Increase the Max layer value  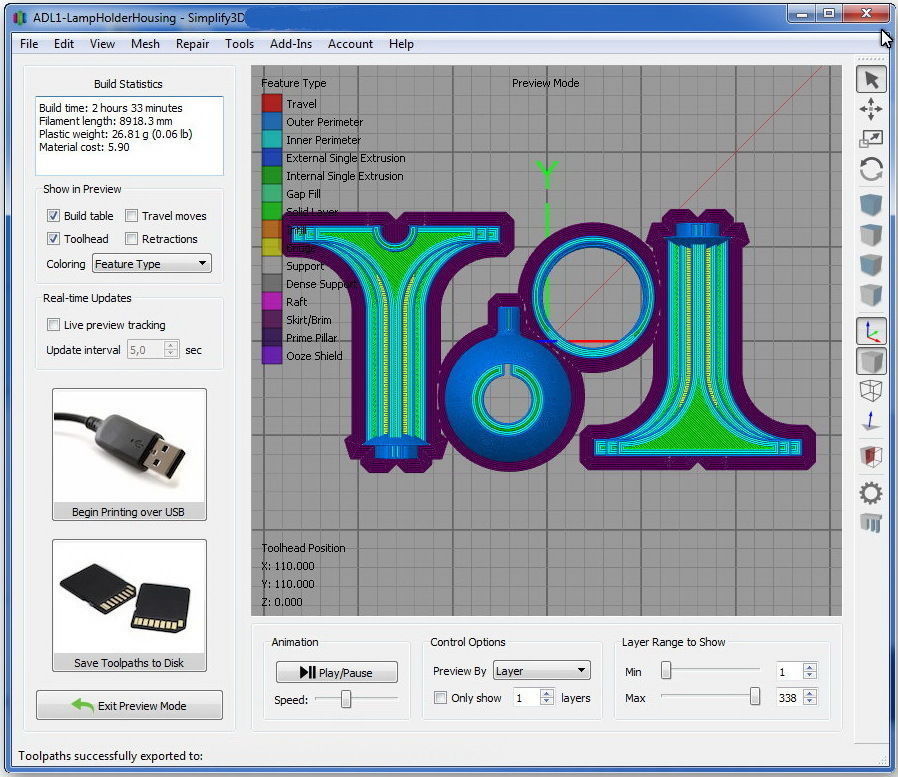pyautogui.click(x=810, y=693)
